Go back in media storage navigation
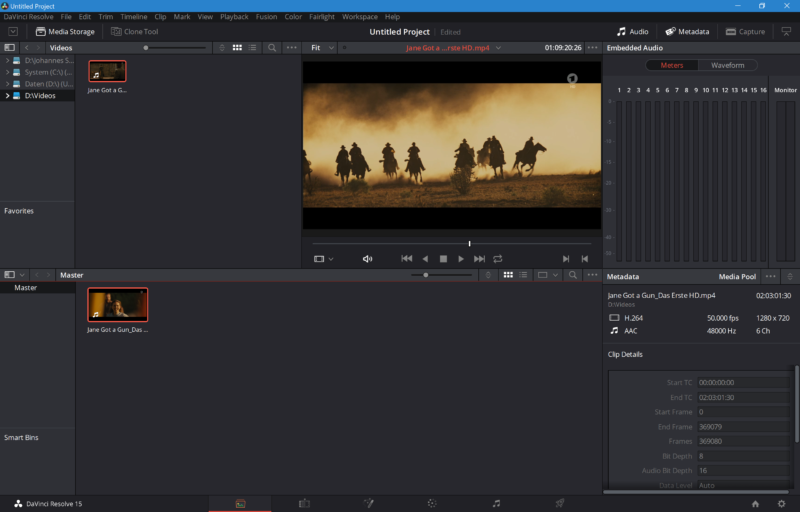 [x=27, y=47]
